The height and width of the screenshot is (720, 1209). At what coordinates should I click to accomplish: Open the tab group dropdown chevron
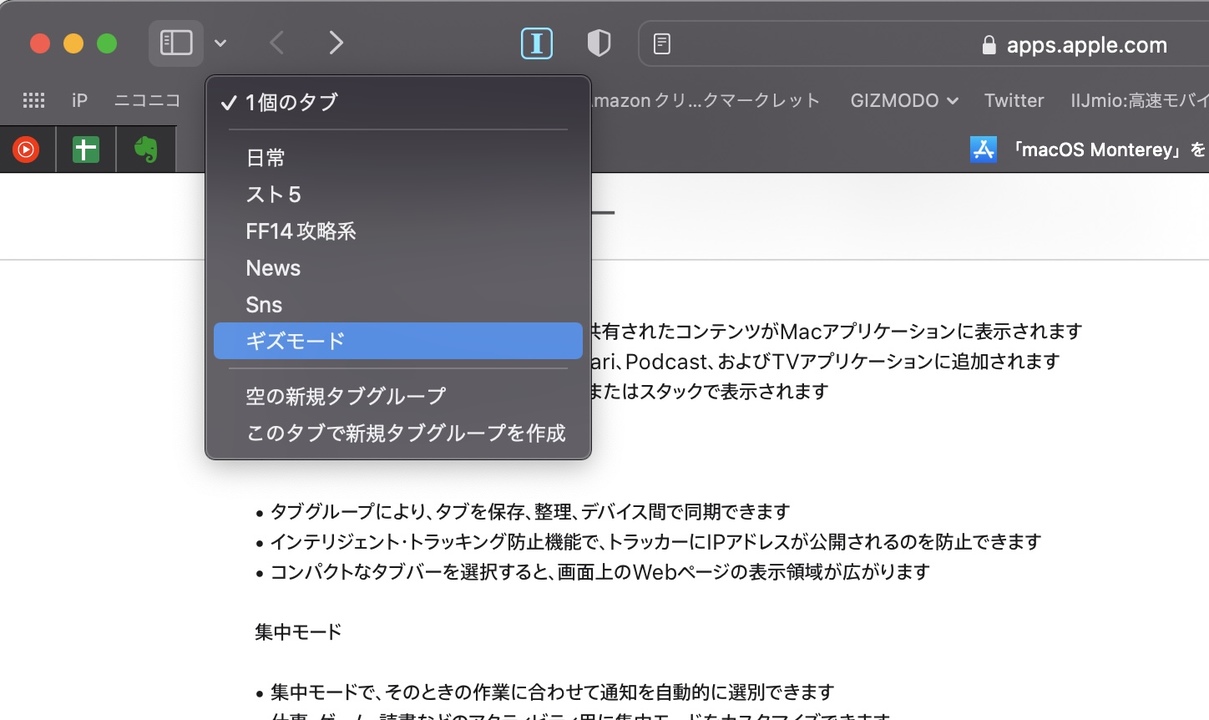(x=221, y=43)
